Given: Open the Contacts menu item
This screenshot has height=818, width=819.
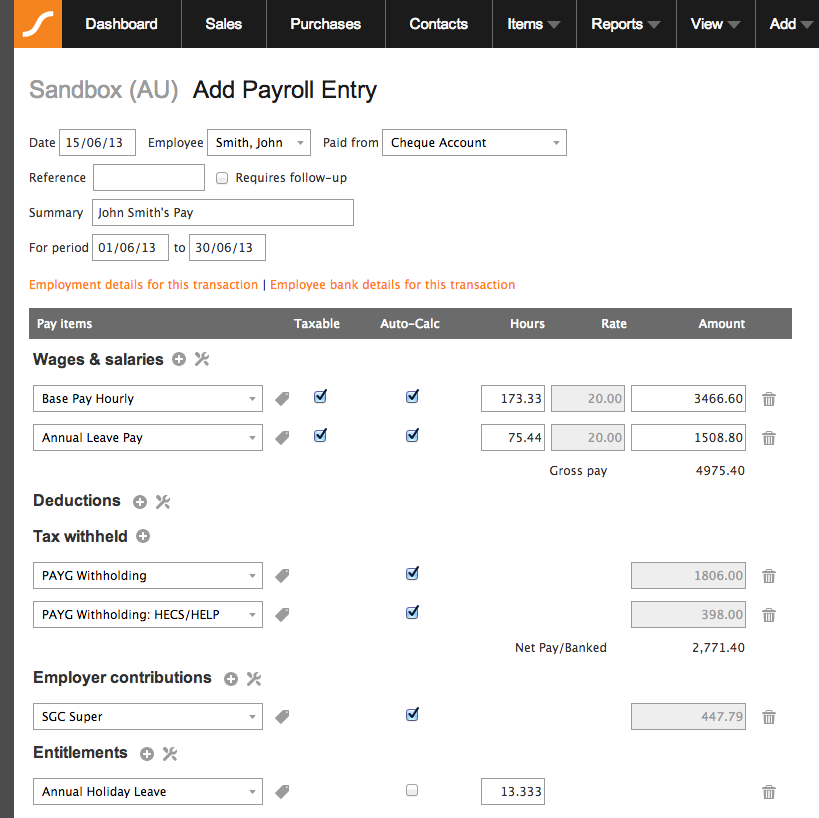Looking at the screenshot, I should tap(439, 24).
